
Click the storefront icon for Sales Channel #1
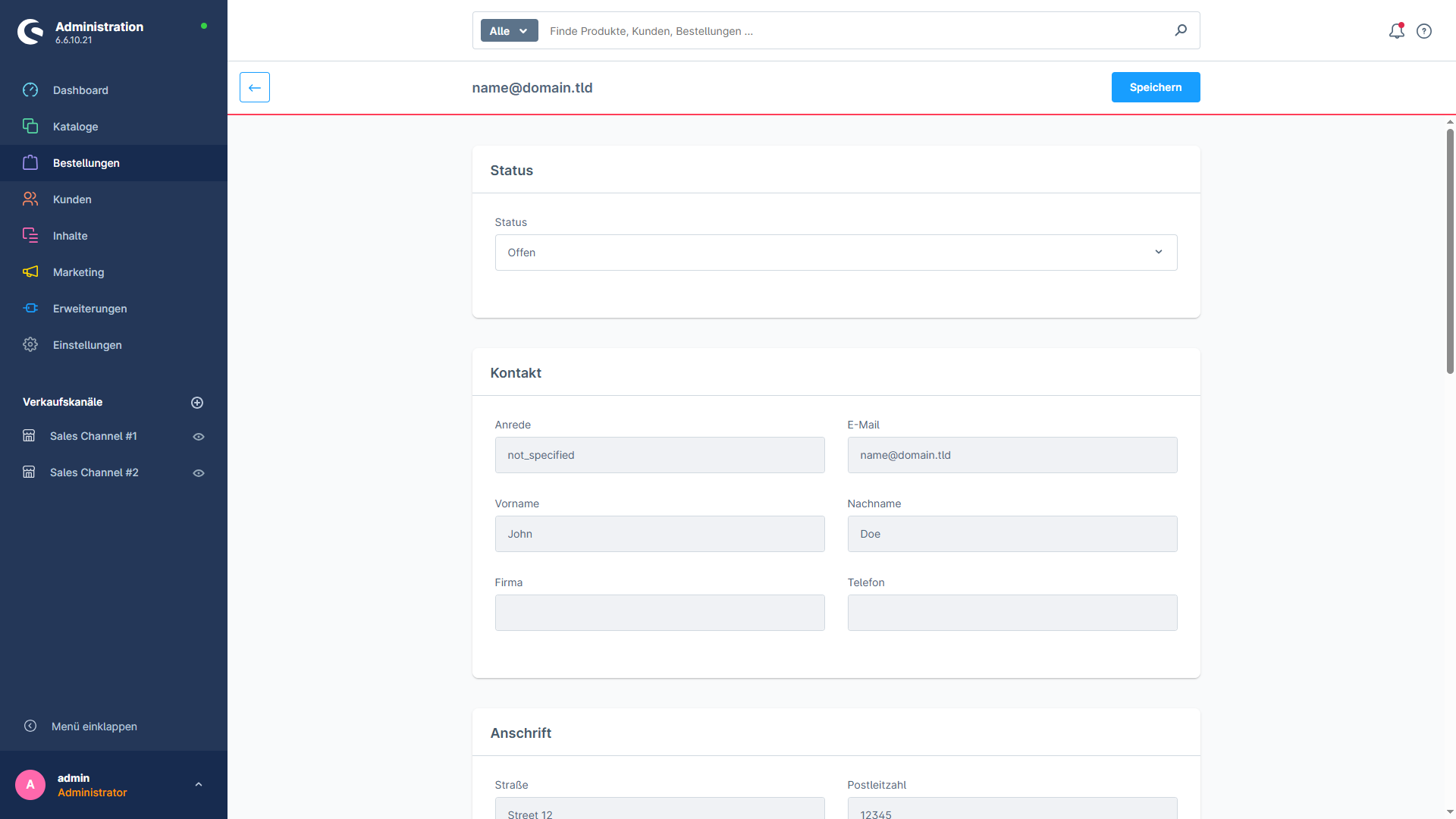(29, 436)
